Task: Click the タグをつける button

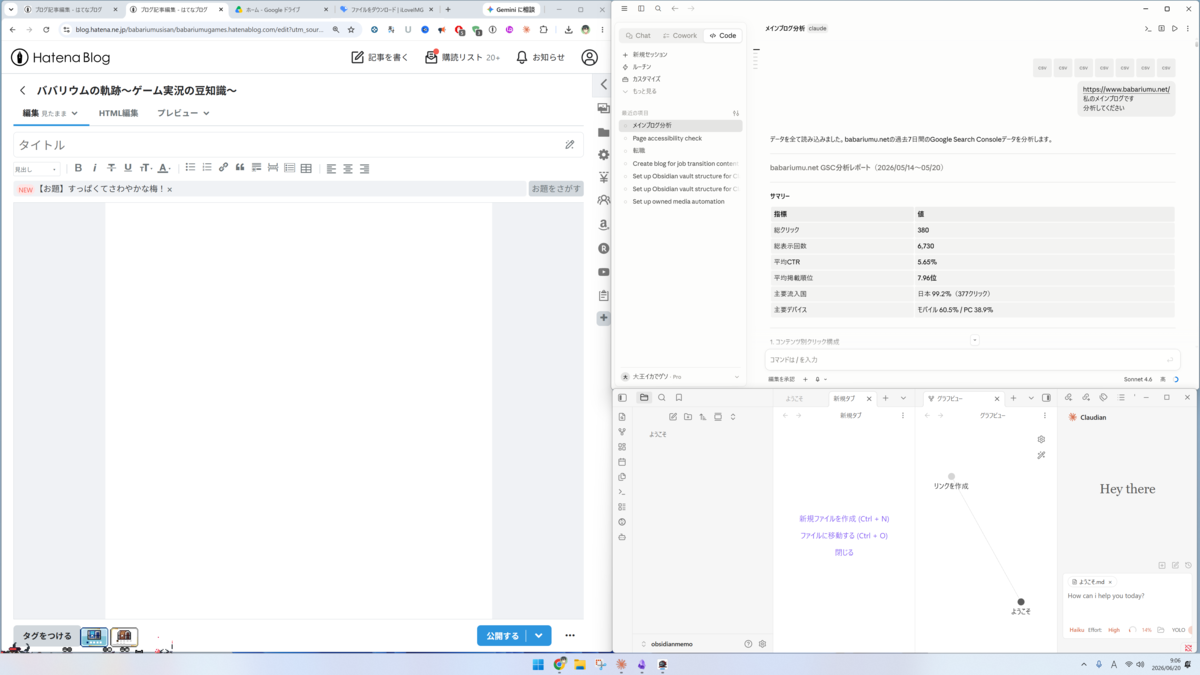Action: coord(47,636)
